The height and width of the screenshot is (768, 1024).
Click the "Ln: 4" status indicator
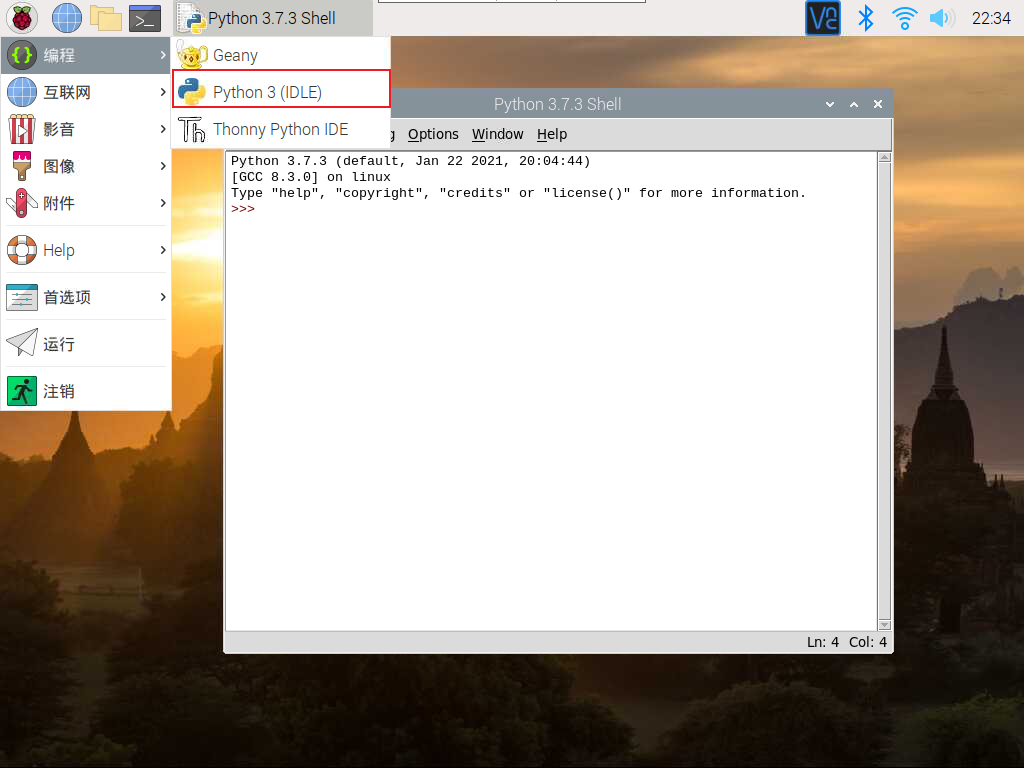823,642
